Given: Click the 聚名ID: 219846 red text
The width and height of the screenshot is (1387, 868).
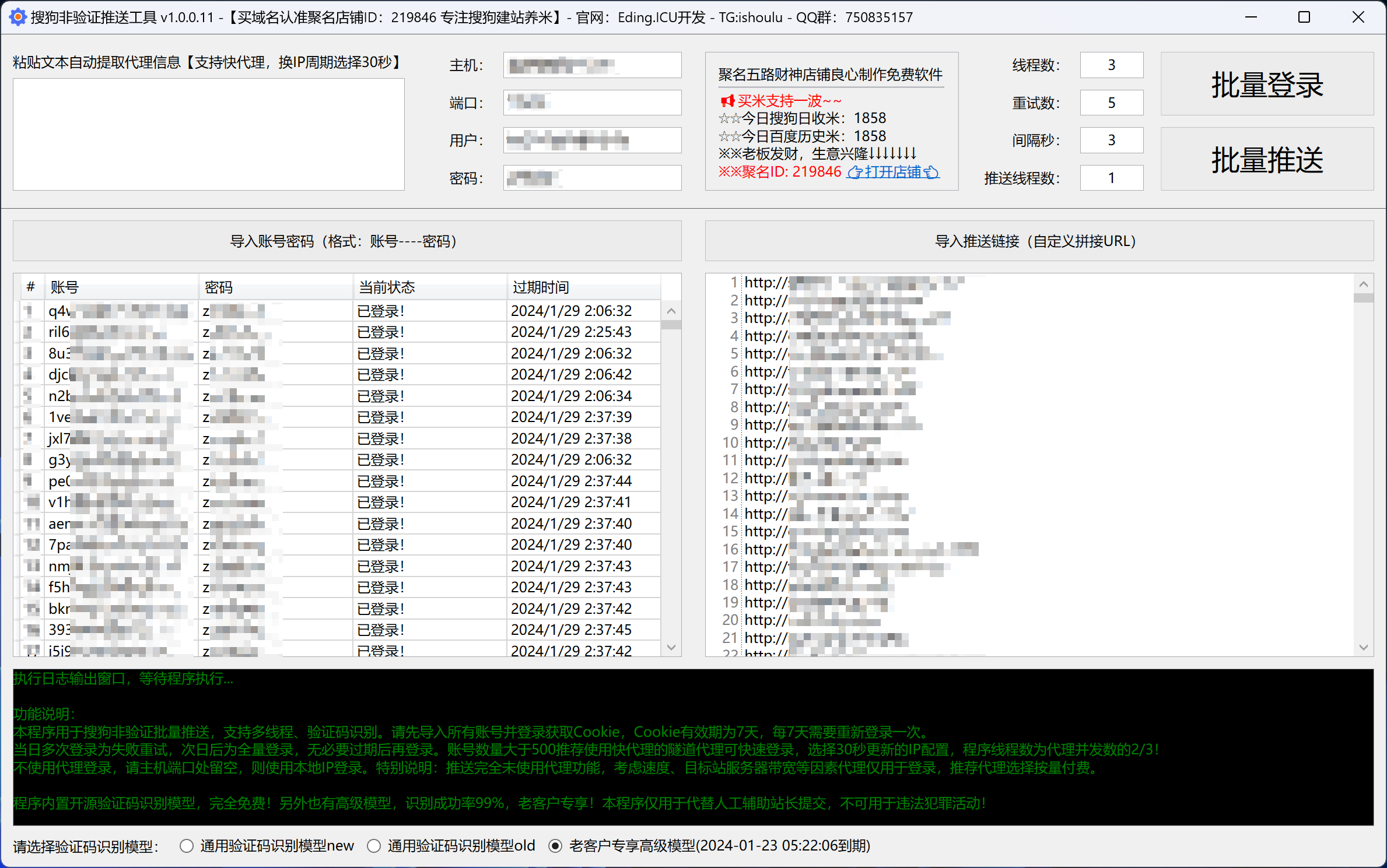Looking at the screenshot, I should click(779, 172).
